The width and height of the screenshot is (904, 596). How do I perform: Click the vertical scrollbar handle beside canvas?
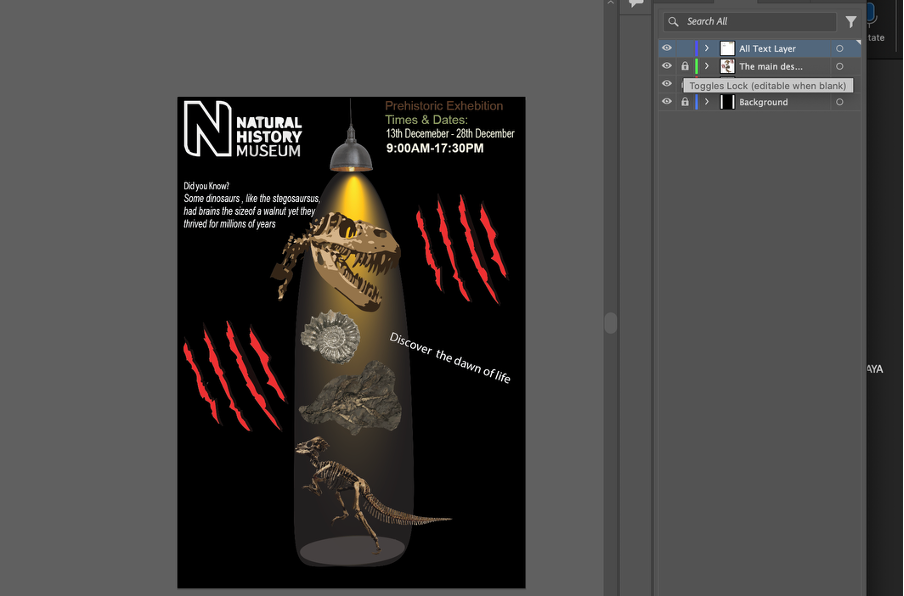611,323
